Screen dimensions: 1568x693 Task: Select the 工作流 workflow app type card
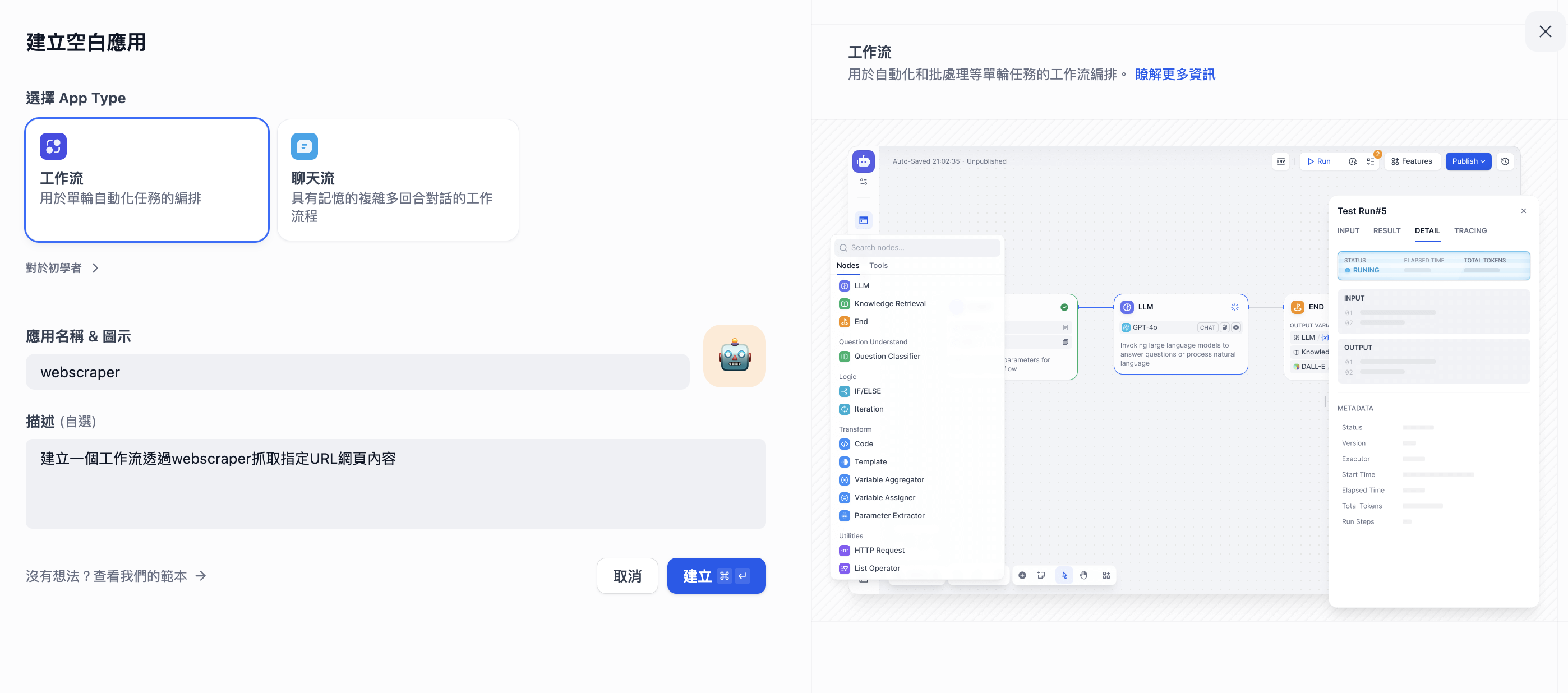click(147, 181)
